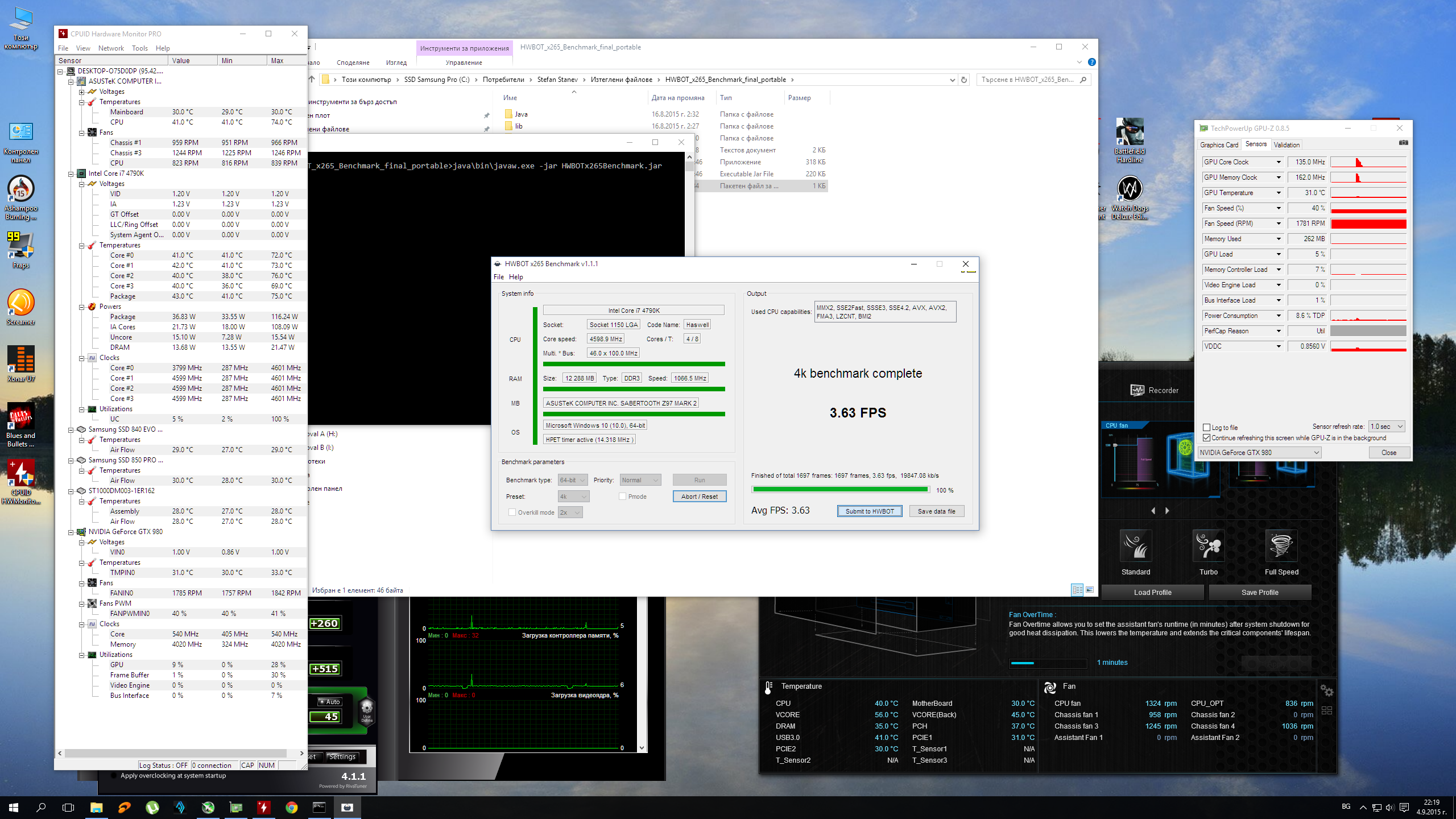Open Priority Normal dropdown
The image size is (1456, 819).
[640, 480]
